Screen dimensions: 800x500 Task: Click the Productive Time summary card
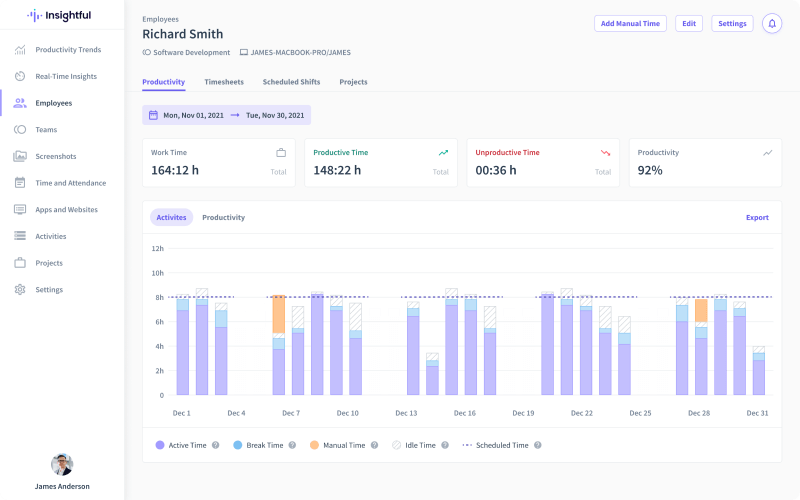(x=380, y=162)
